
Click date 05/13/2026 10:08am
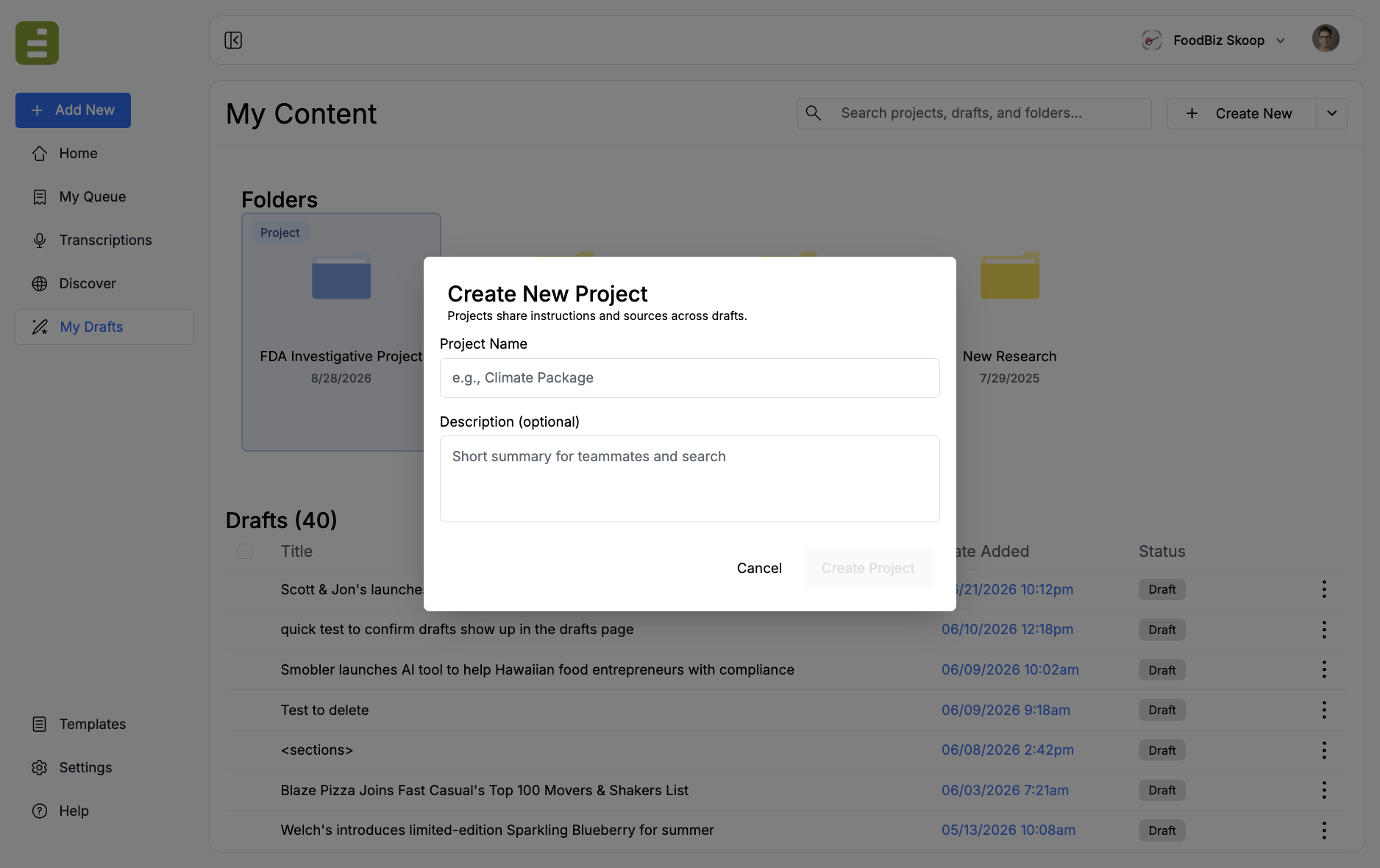[1009, 830]
